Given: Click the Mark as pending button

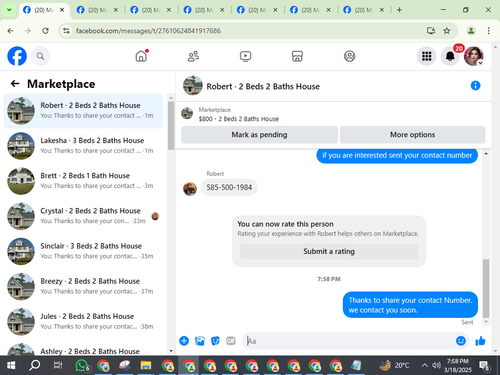Looking at the screenshot, I should [x=259, y=135].
